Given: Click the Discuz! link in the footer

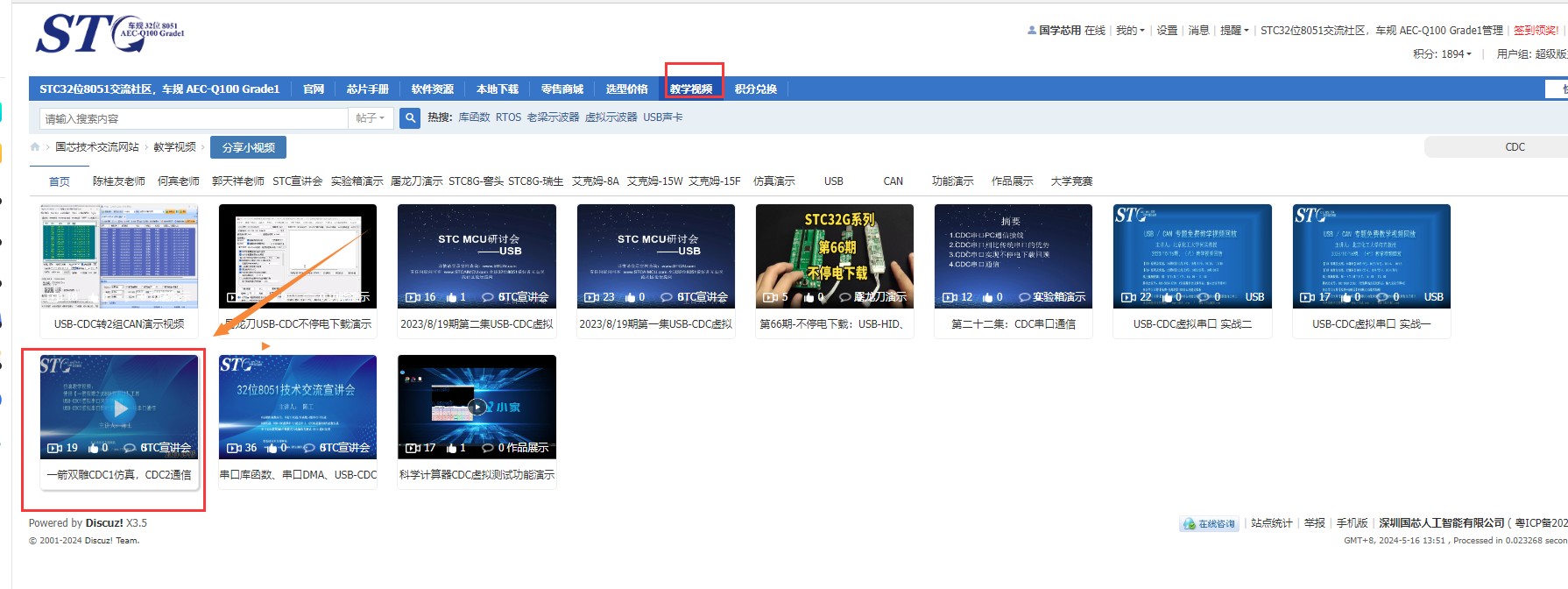Looking at the screenshot, I should [x=104, y=523].
